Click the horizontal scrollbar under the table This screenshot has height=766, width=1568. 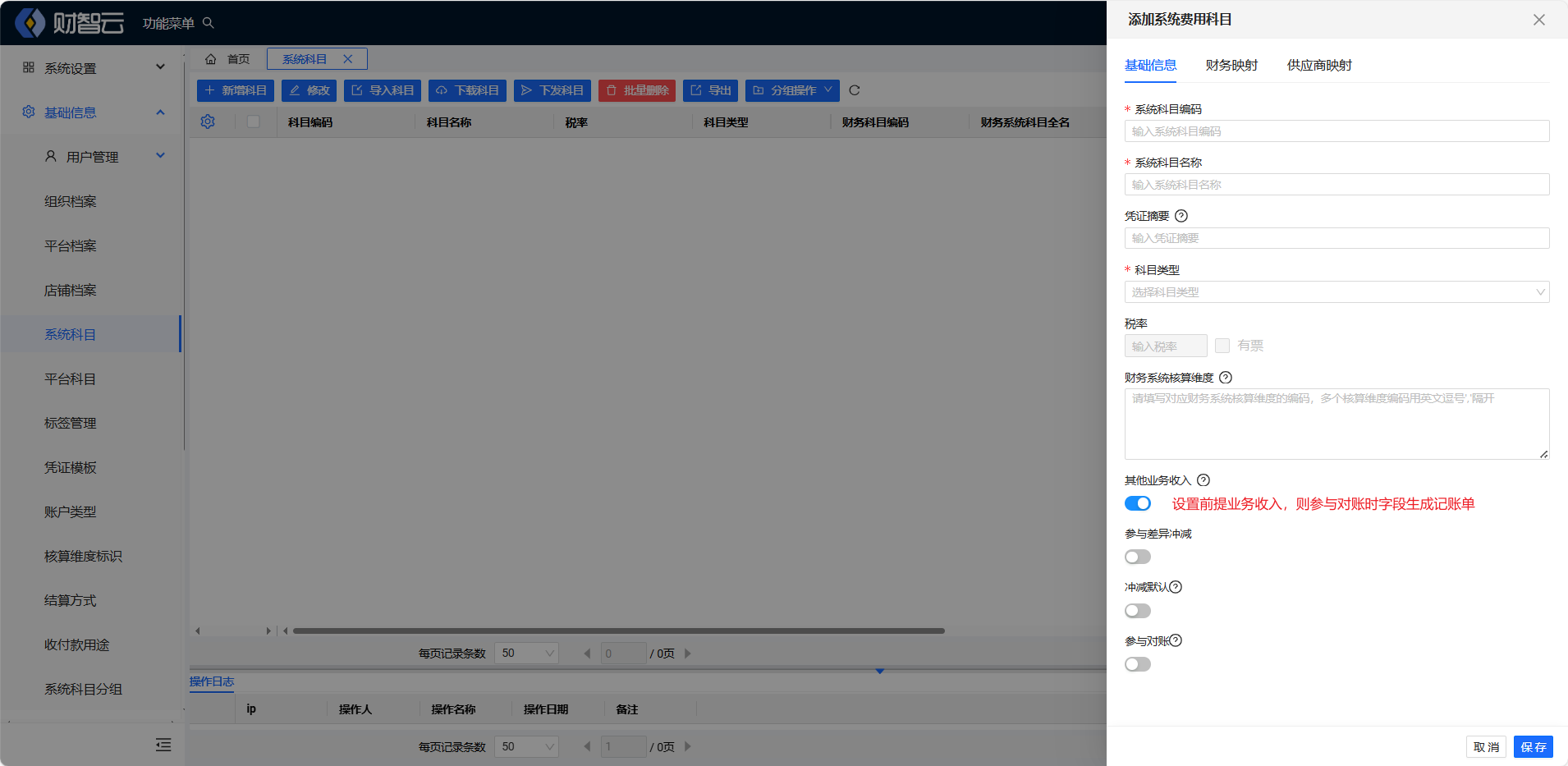pos(618,631)
